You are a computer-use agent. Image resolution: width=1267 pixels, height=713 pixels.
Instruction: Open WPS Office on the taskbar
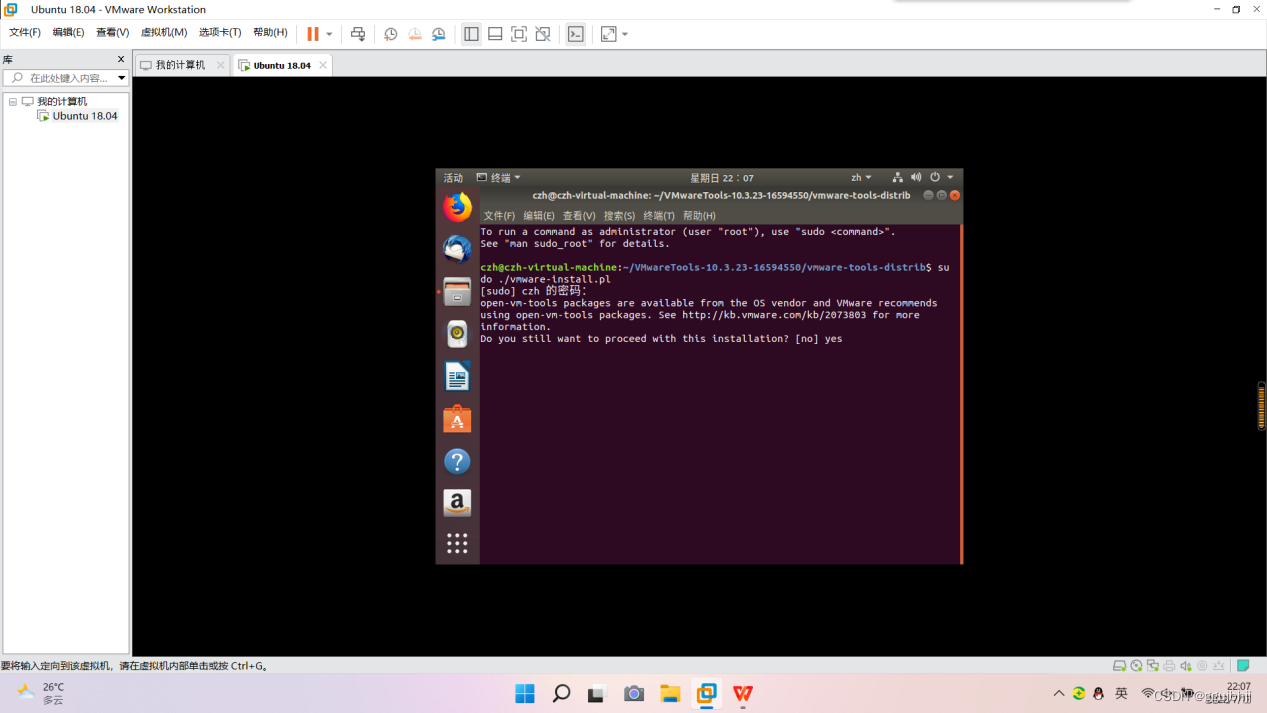pos(742,693)
